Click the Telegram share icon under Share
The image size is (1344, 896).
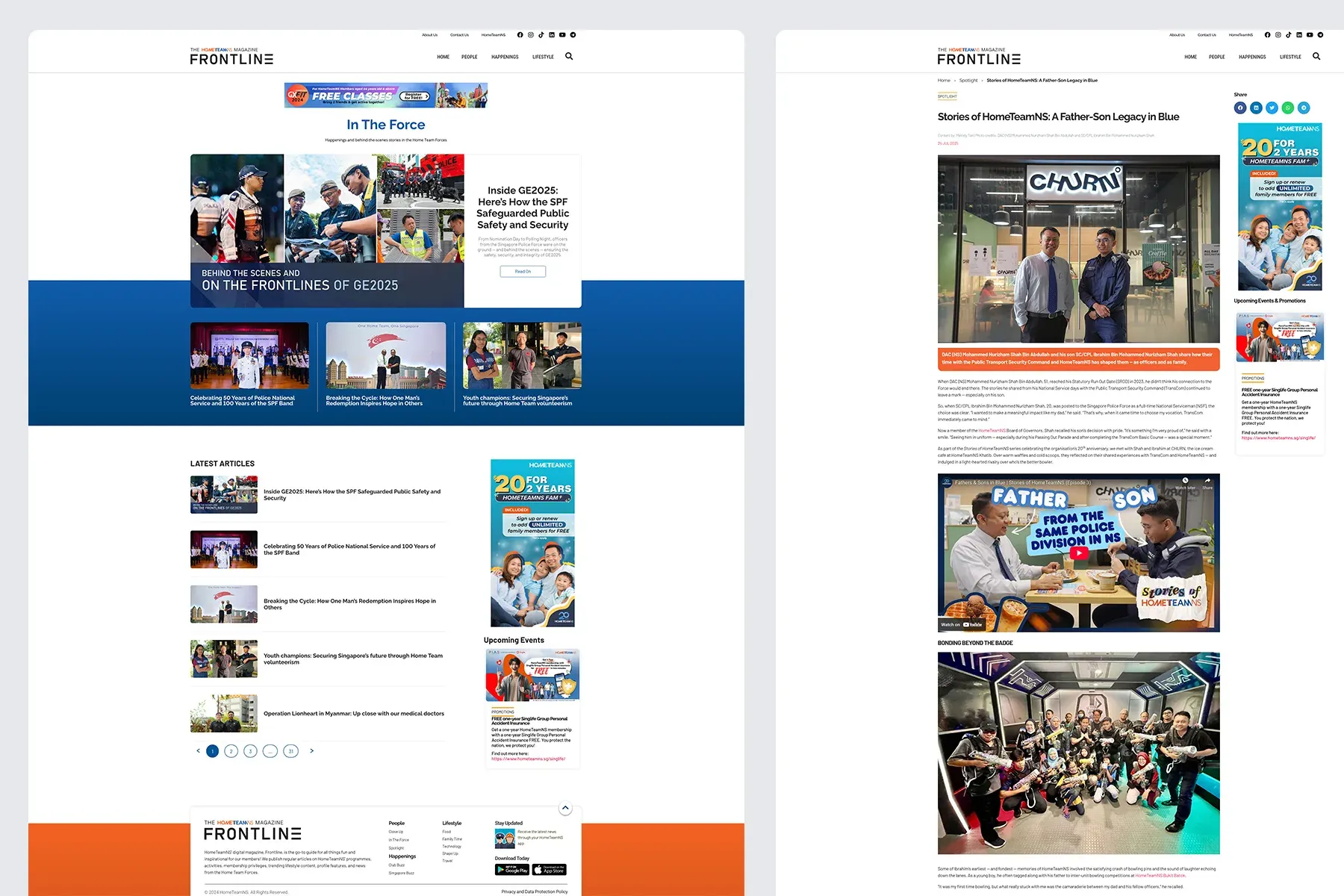click(1304, 108)
